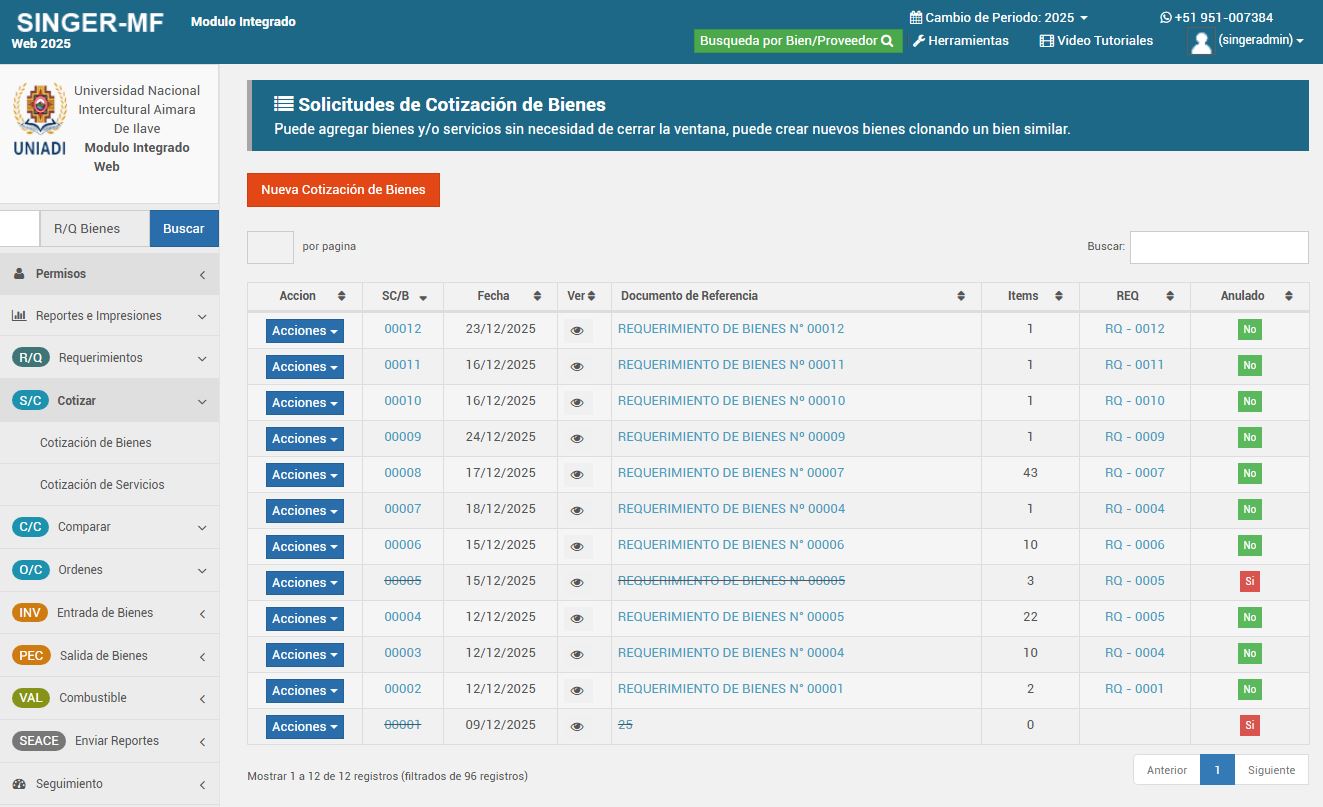Image resolution: width=1323 pixels, height=807 pixels.
Task: Open Video Tutoriales film icon
Action: point(1046,41)
